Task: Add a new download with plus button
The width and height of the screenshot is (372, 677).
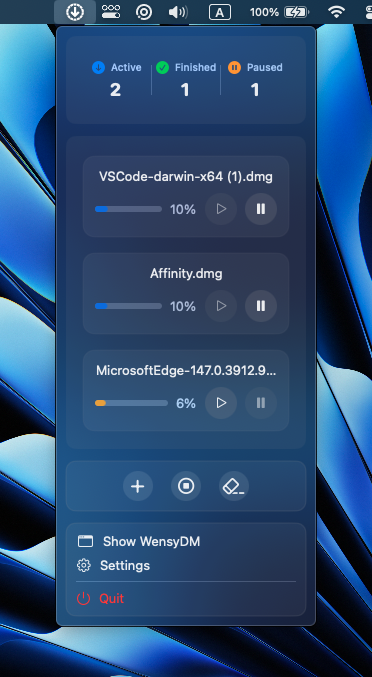Action: click(x=138, y=486)
